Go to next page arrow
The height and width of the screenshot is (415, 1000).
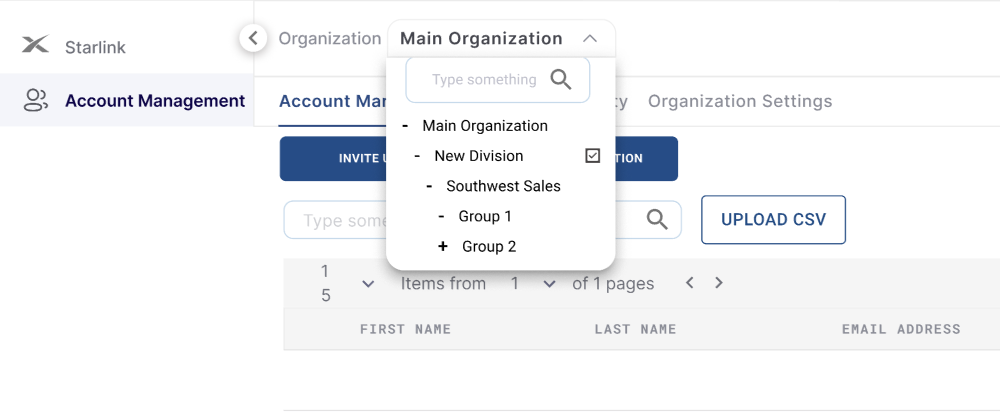pos(719,283)
